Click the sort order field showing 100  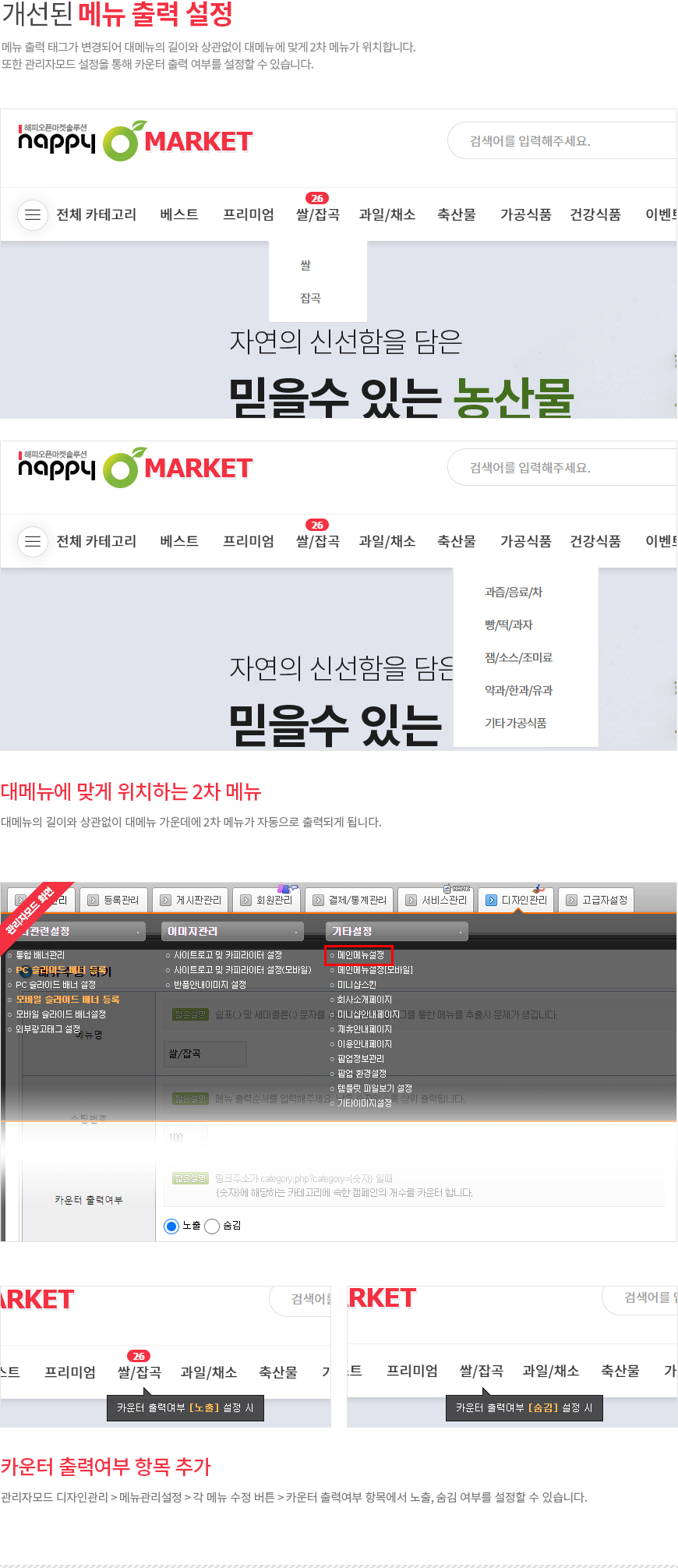(x=185, y=1138)
